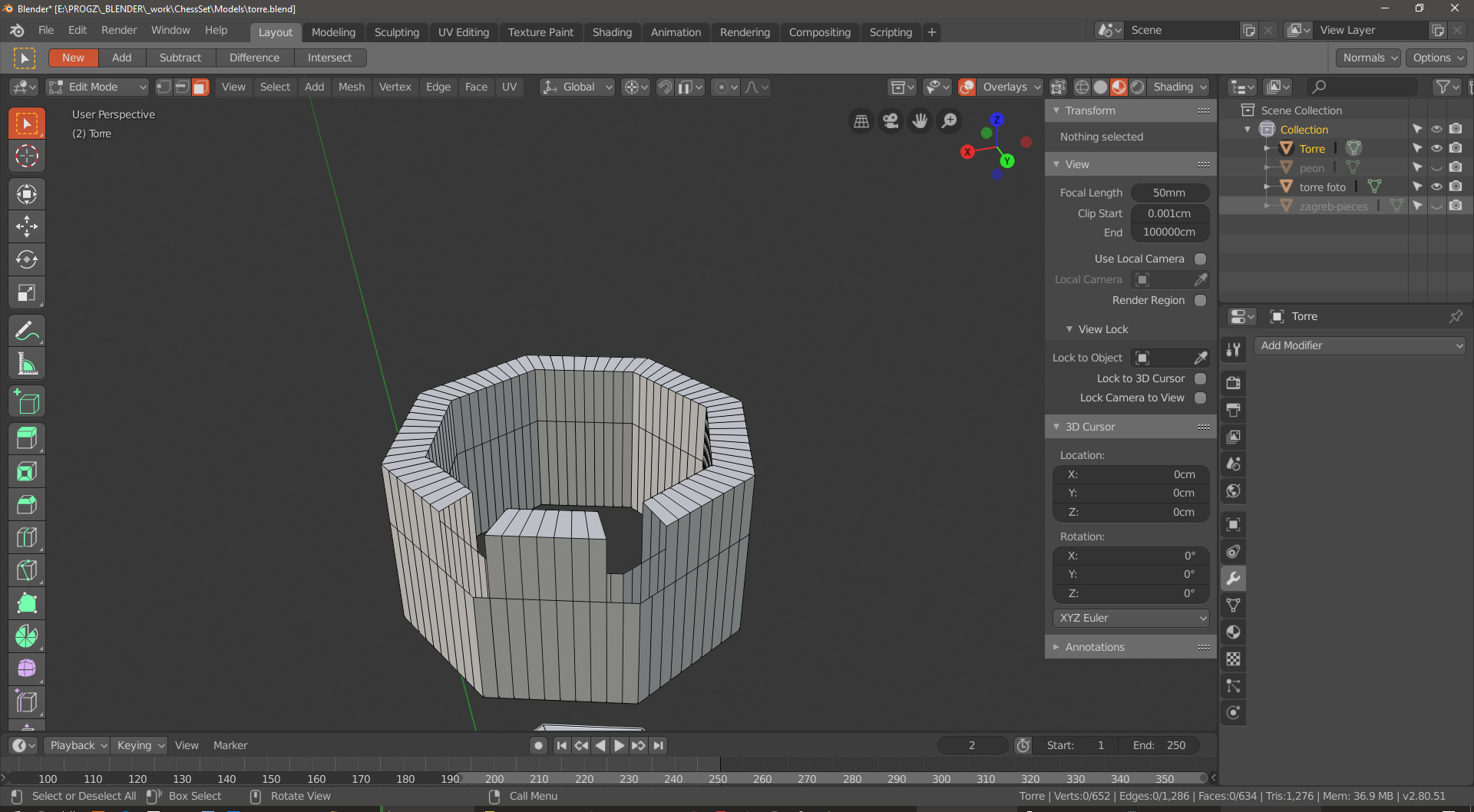Select the Loop Cut tool
The width and height of the screenshot is (1474, 812).
(27, 537)
